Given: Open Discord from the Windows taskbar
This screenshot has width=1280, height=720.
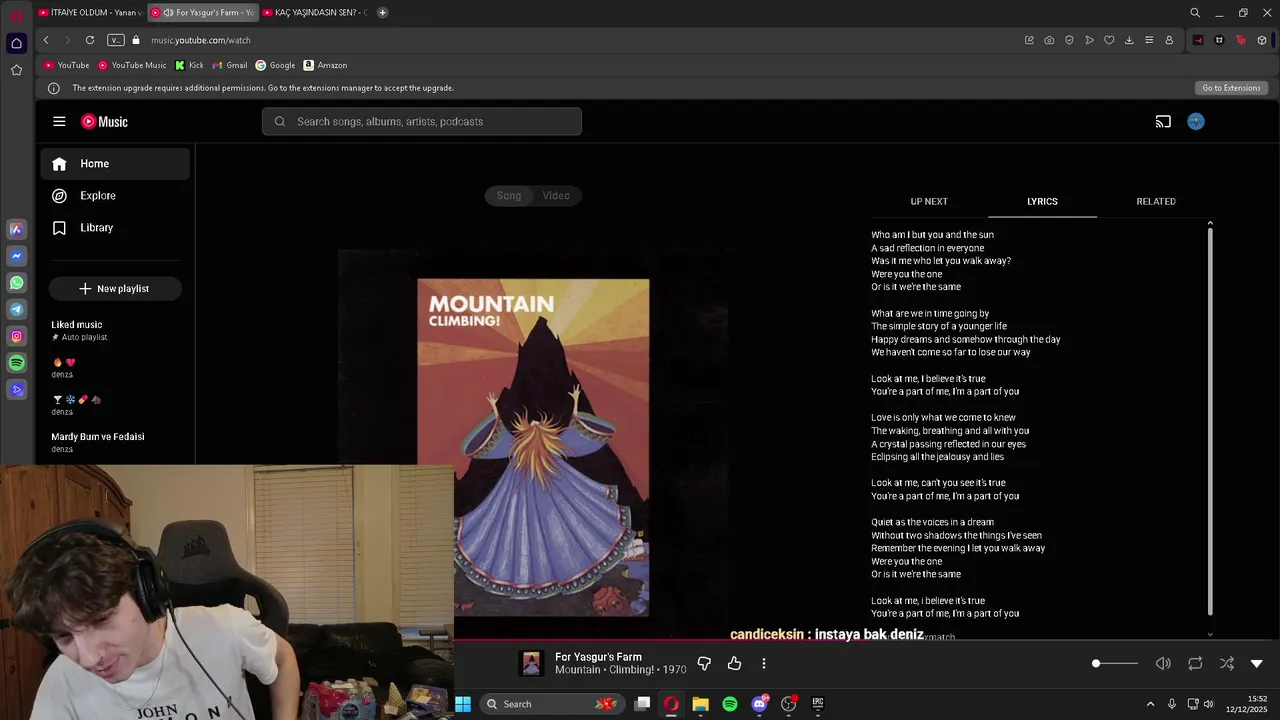Looking at the screenshot, I should 759,704.
